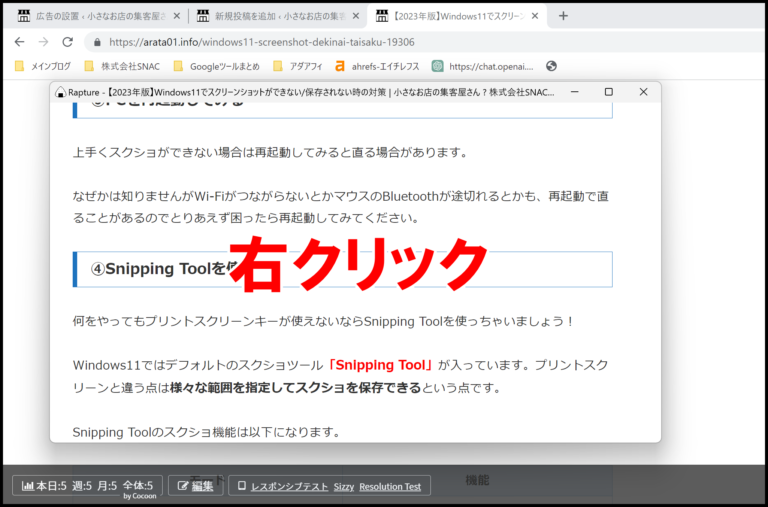Open the Googleツールまとめ bookmark folder

point(216,66)
